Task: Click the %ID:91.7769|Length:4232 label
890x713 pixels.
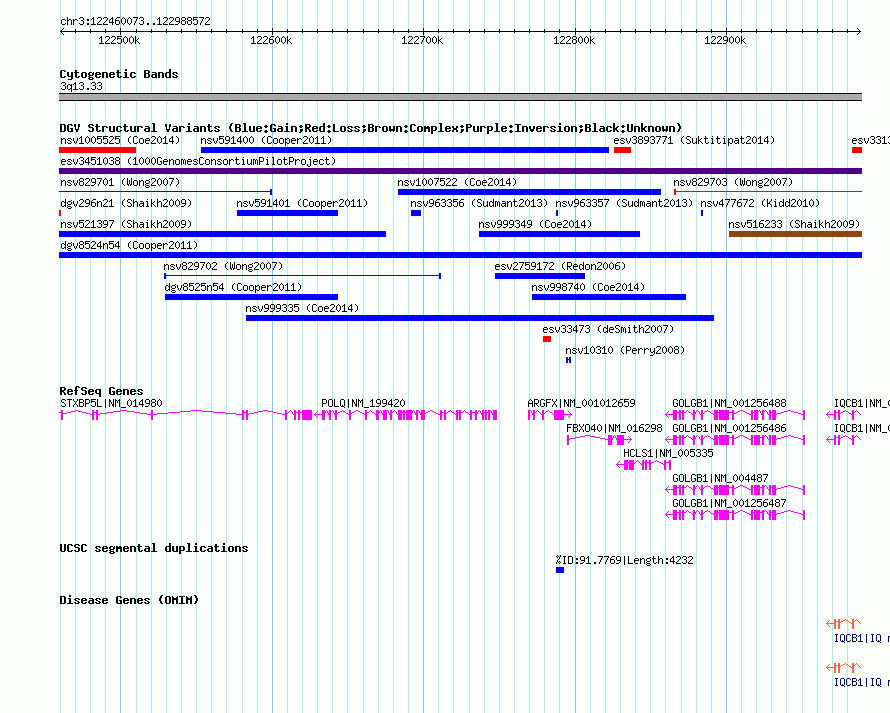Action: 624,560
